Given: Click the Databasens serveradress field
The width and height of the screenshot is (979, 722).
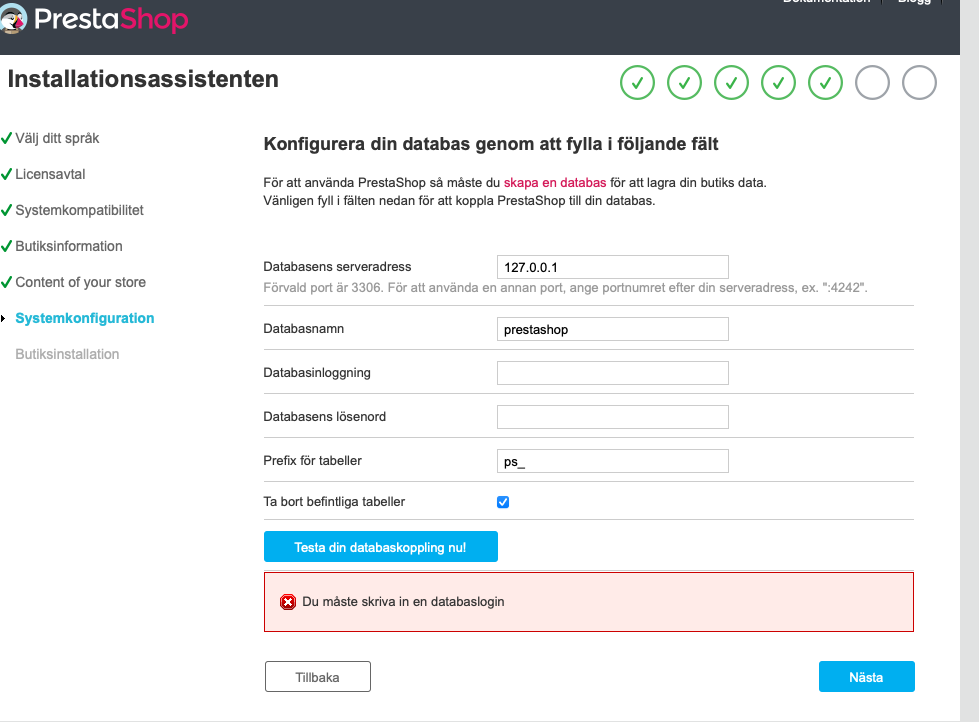Looking at the screenshot, I should 612,267.
